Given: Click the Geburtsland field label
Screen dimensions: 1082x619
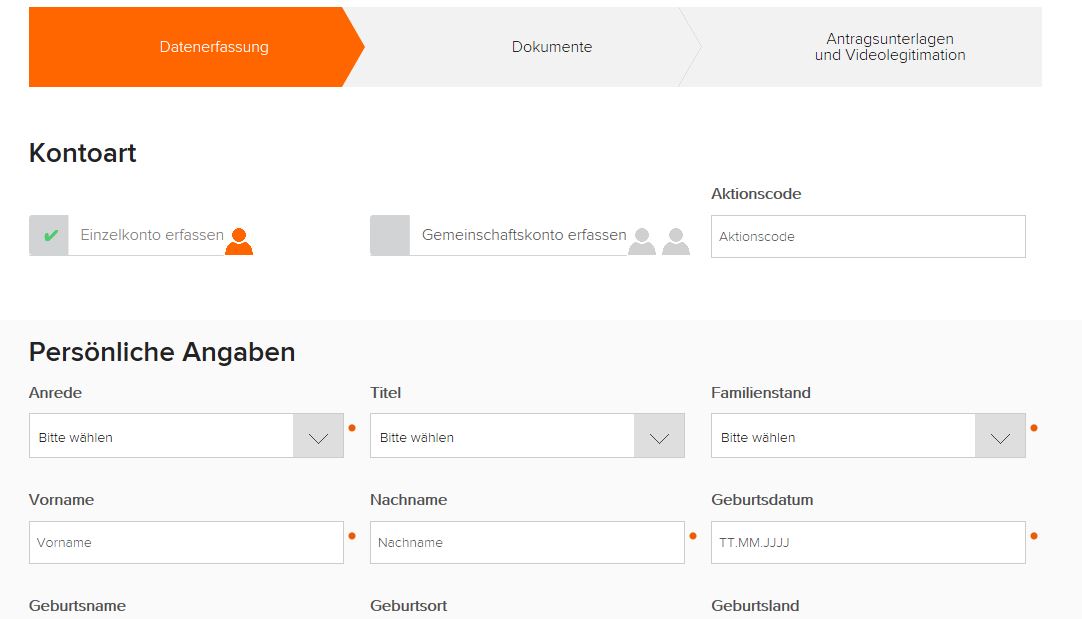Looking at the screenshot, I should [755, 606].
